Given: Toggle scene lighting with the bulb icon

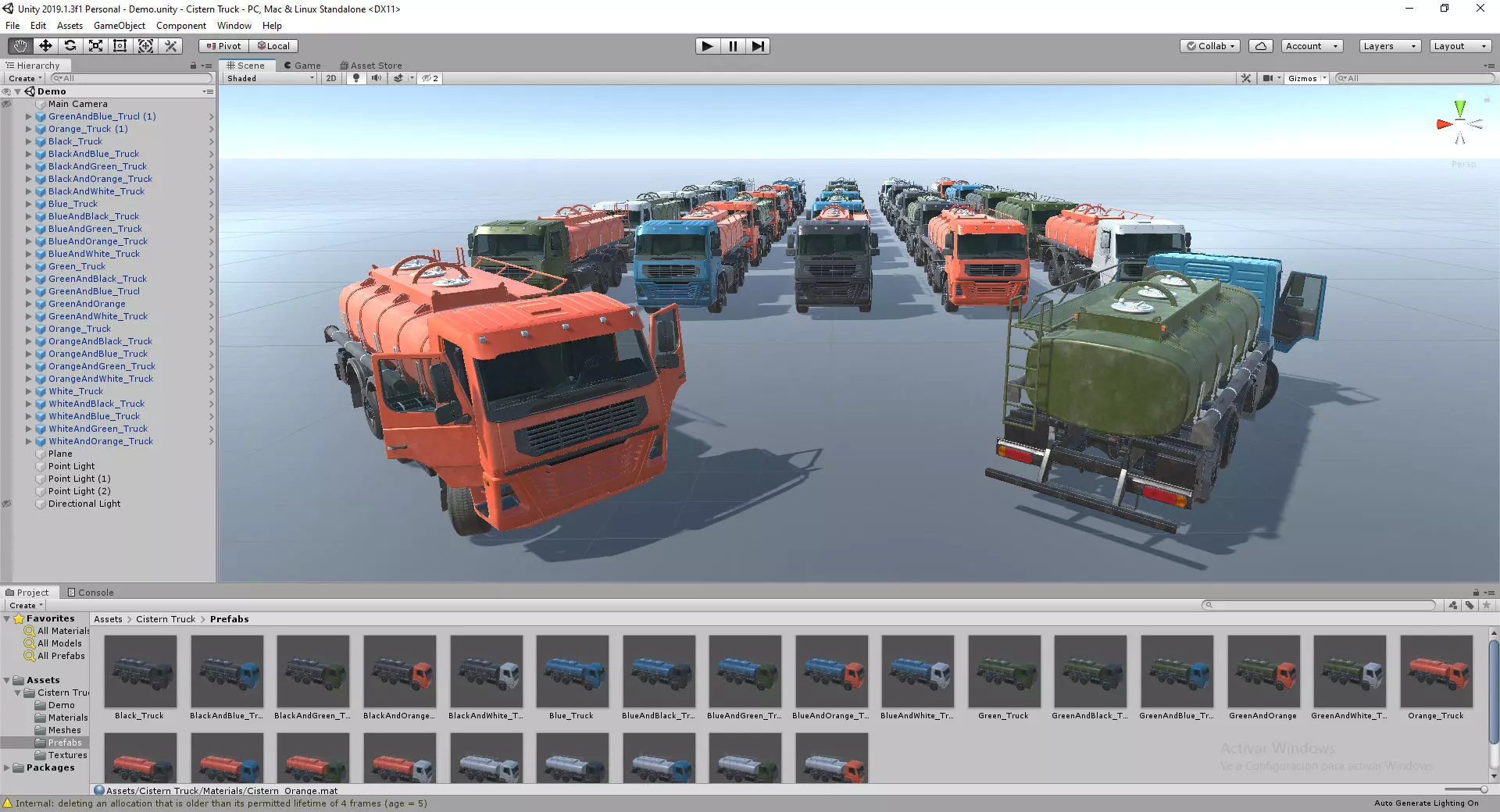Looking at the screenshot, I should (356, 78).
